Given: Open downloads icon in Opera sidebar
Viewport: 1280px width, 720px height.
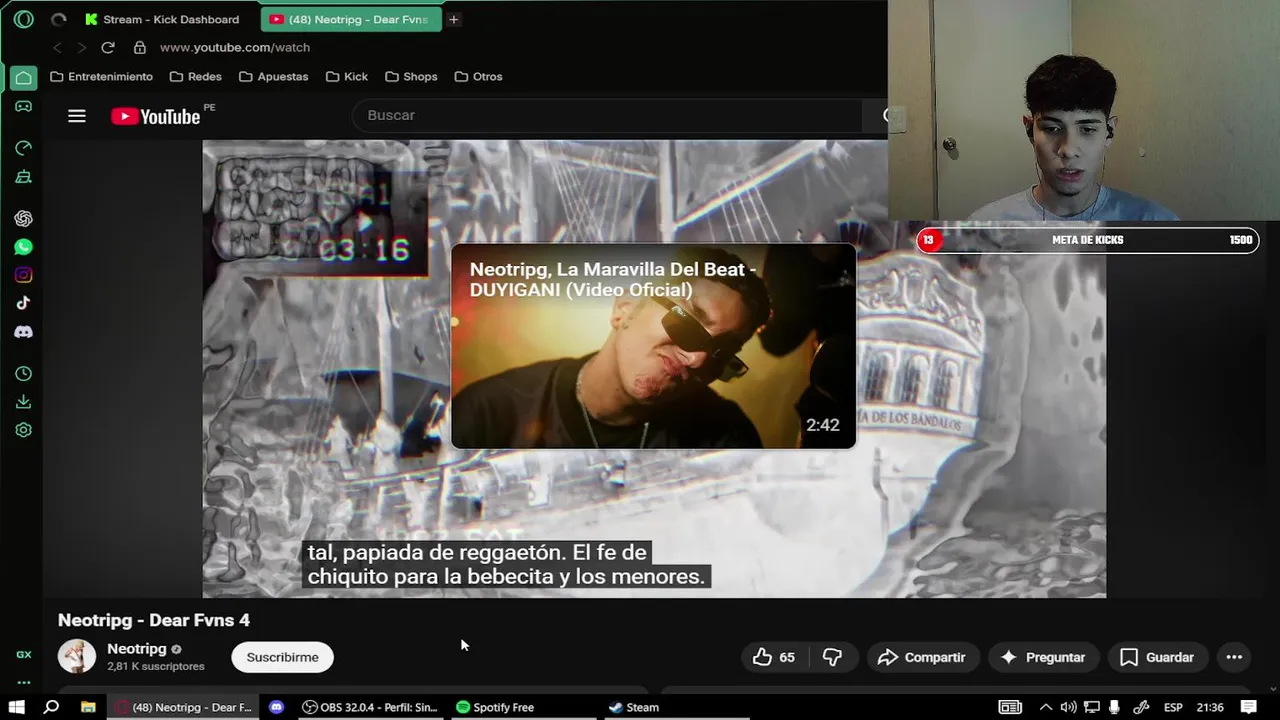Looking at the screenshot, I should [23, 402].
